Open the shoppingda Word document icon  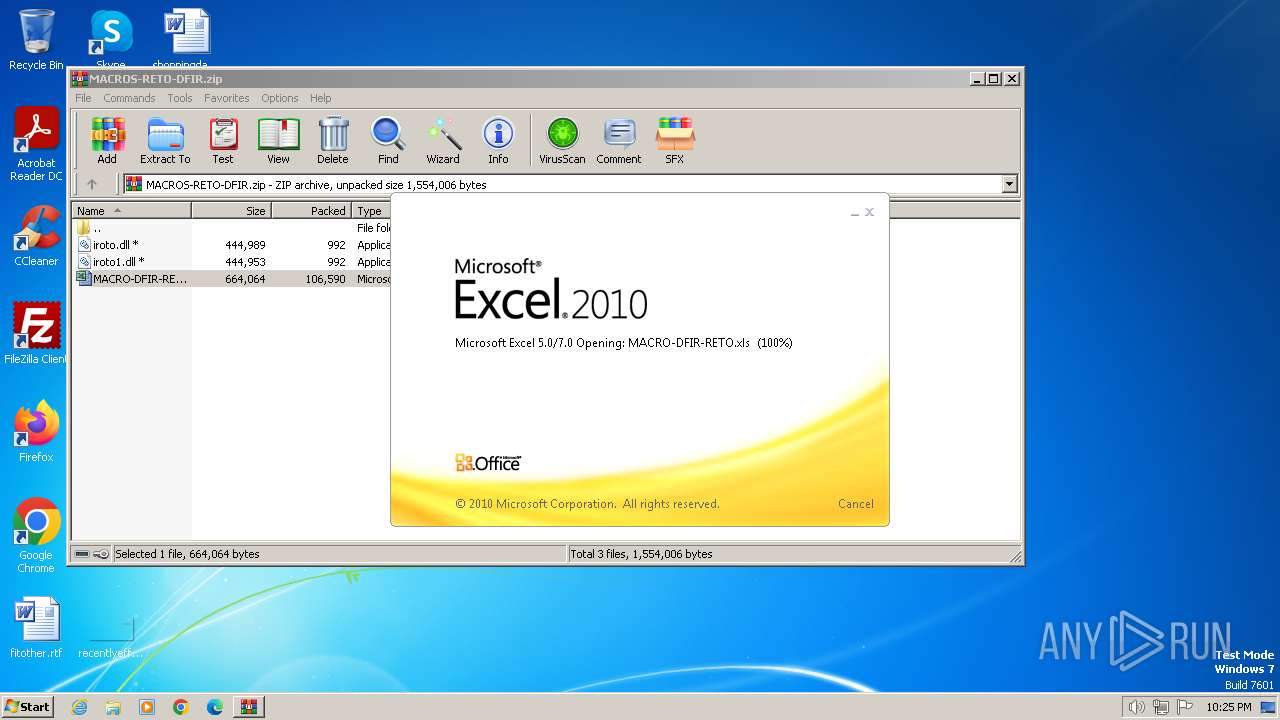(x=185, y=40)
